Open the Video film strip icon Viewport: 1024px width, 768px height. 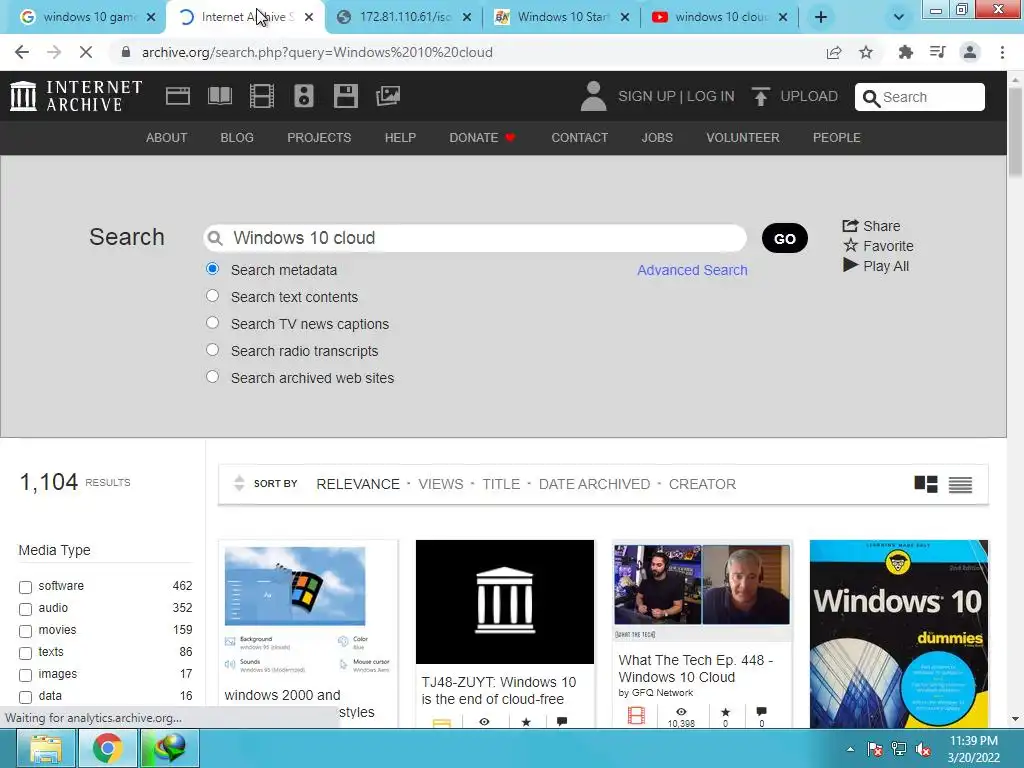[x=262, y=96]
